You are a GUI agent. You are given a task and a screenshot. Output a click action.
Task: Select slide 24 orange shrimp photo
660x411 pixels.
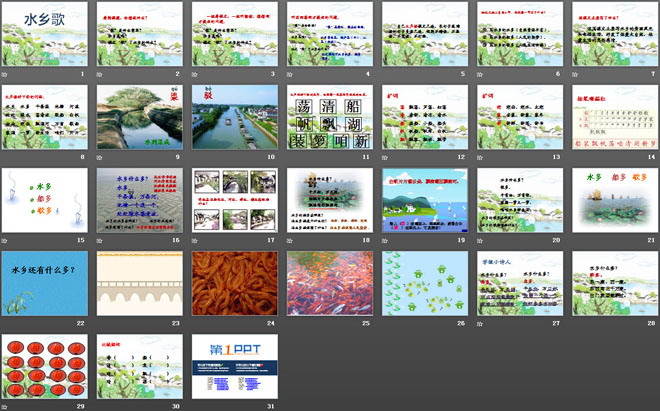[235, 283]
